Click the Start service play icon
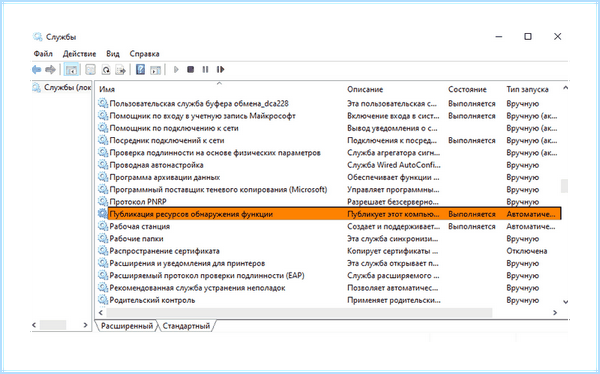The width and height of the screenshot is (600, 374). point(176,70)
